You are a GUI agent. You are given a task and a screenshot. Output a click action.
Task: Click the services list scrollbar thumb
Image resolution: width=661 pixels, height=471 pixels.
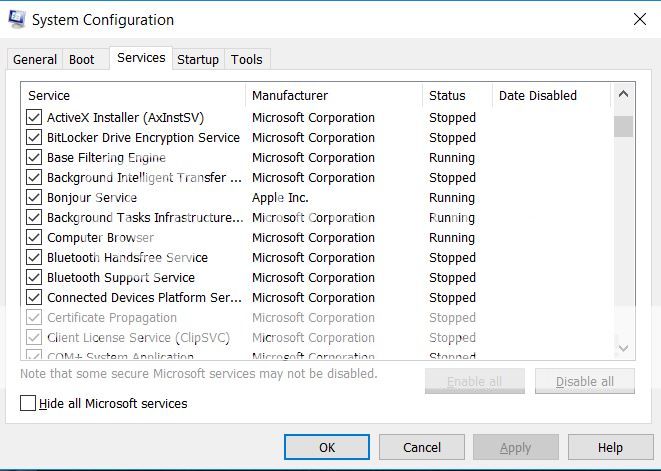point(623,126)
